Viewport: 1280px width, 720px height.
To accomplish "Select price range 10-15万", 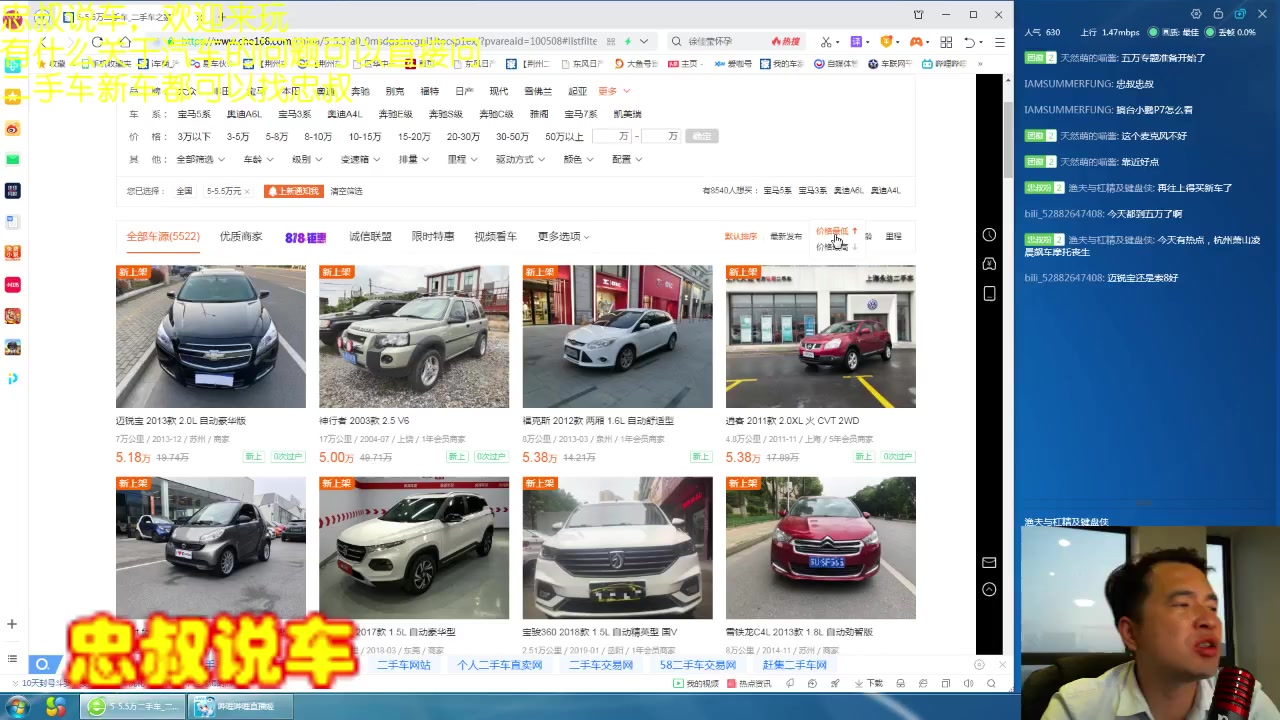I will (365, 136).
